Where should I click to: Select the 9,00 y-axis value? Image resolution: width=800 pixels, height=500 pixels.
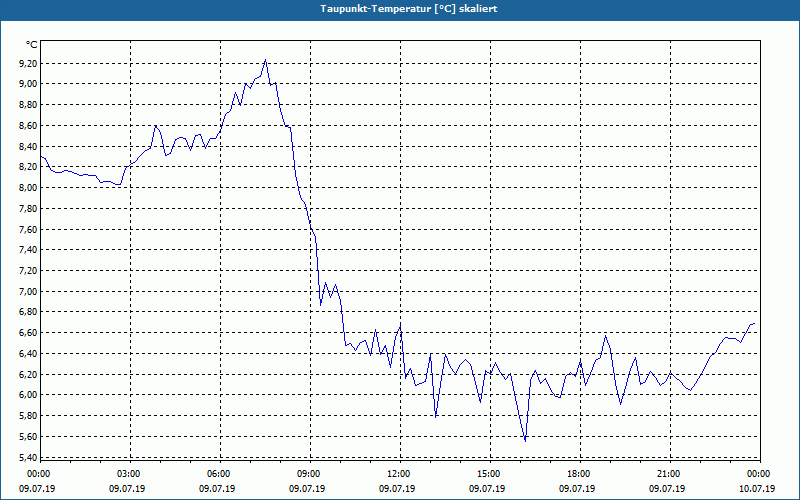[28, 84]
